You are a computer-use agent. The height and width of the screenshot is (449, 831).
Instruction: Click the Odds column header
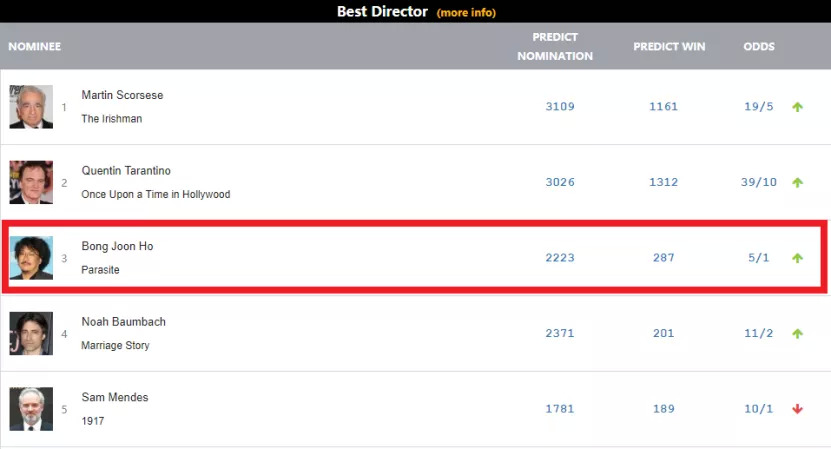[759, 47]
